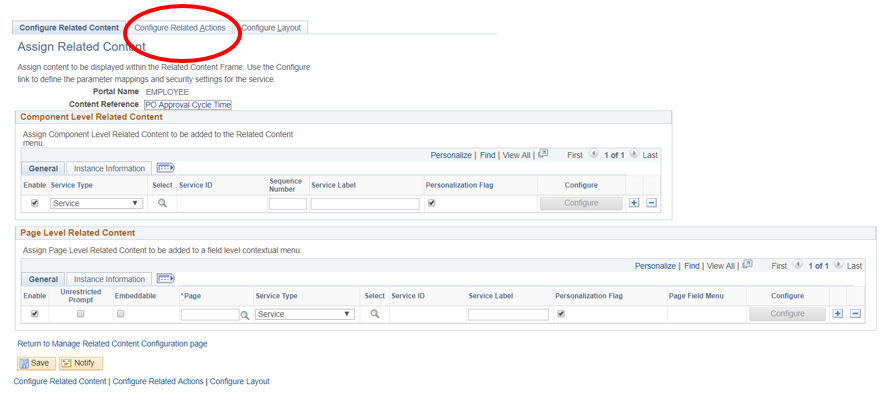Show all columns icon in Component Level grid
890x396 pixels.
(x=165, y=168)
